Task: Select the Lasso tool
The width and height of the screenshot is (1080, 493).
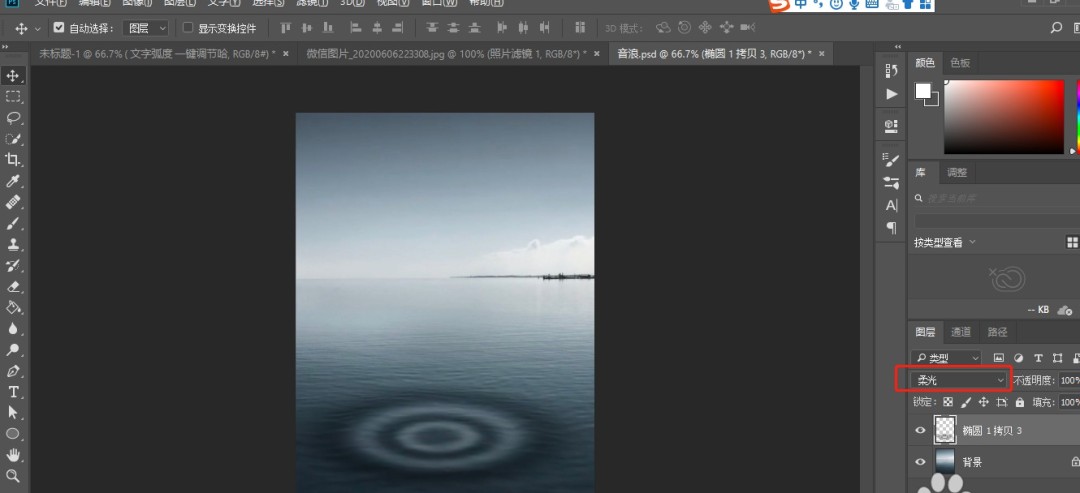Action: (13, 117)
